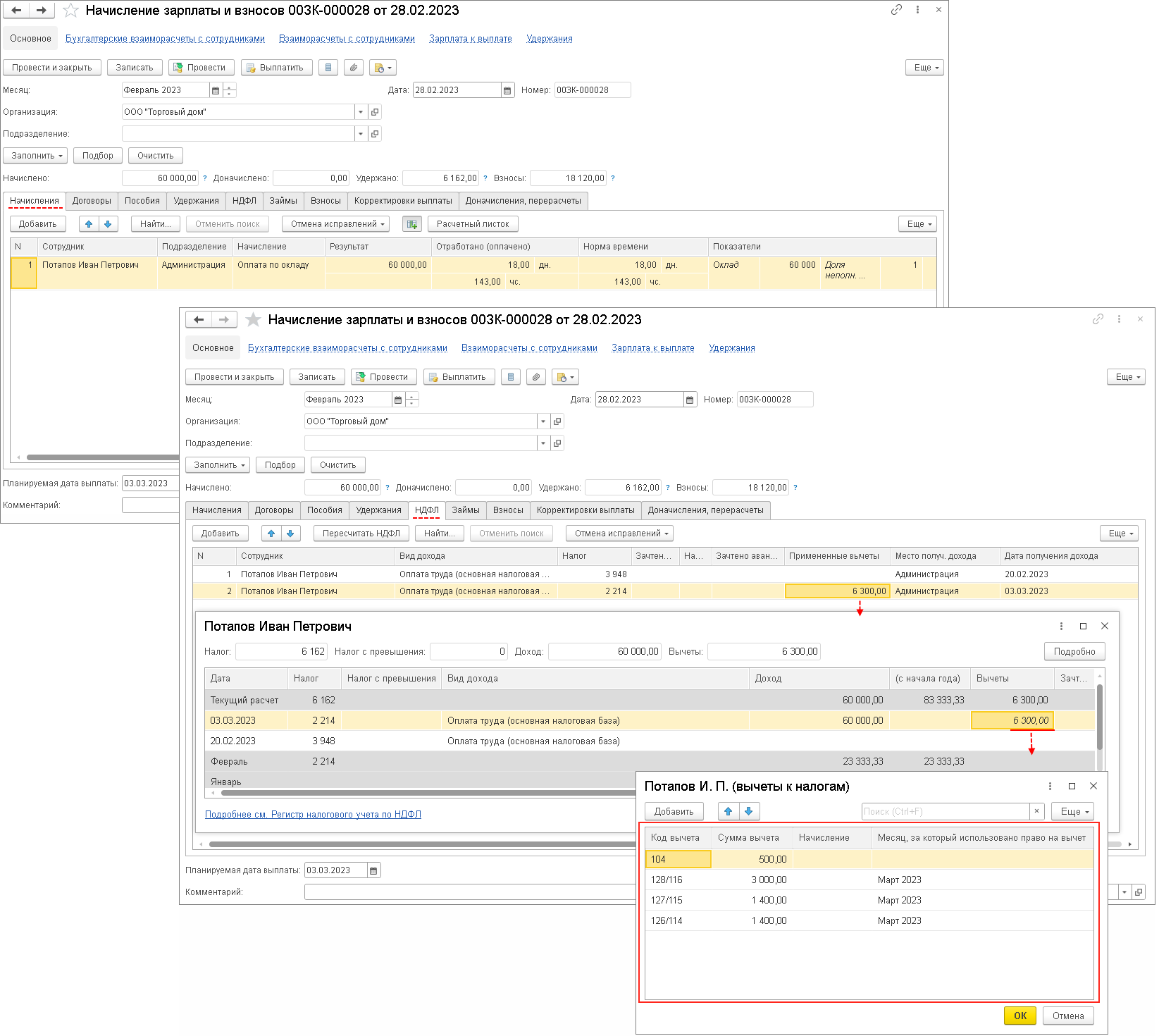
Task: Step the month in the rear window Месяц field
Action: [230, 90]
